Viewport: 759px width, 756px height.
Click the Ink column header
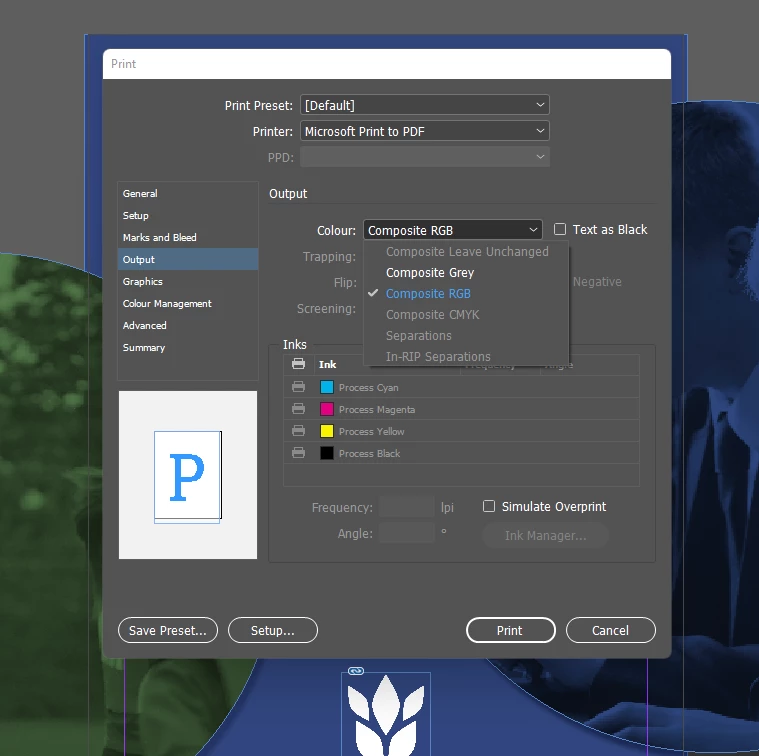(x=327, y=364)
